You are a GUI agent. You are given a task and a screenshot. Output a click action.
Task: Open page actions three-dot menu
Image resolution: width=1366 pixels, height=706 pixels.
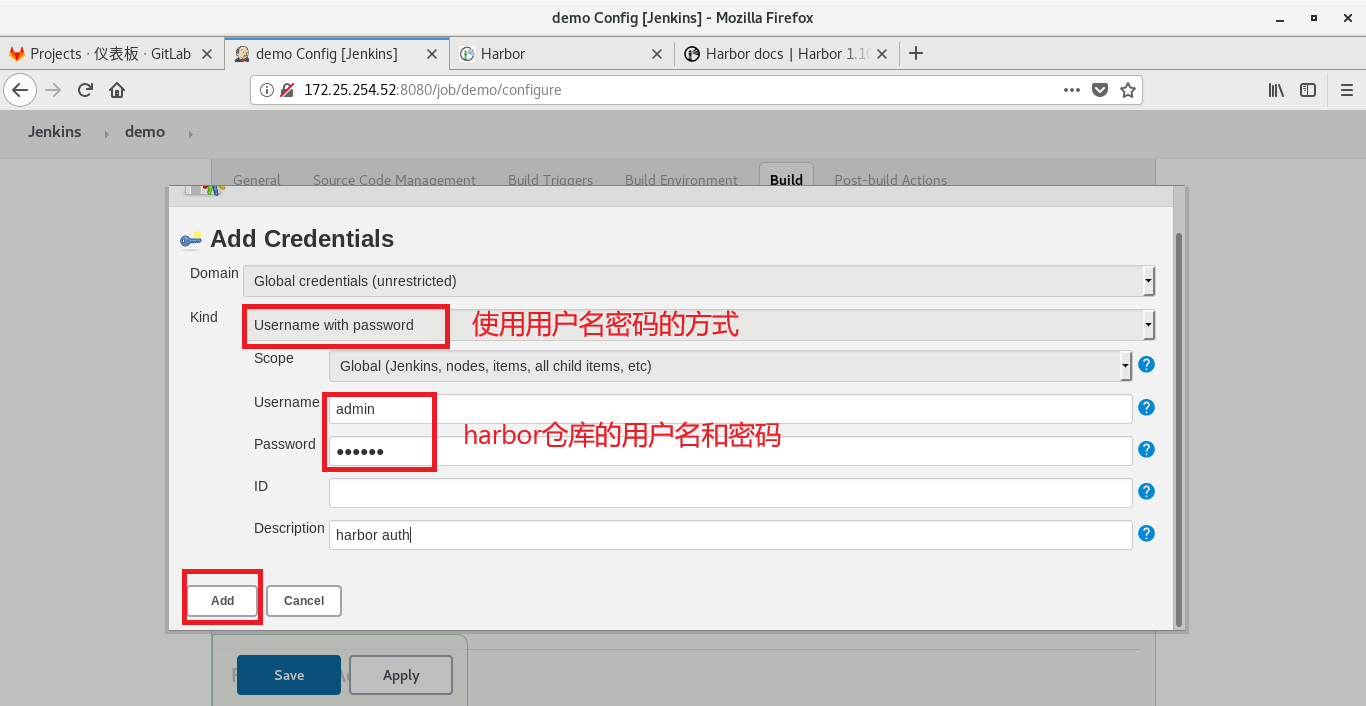pyautogui.click(x=1072, y=90)
